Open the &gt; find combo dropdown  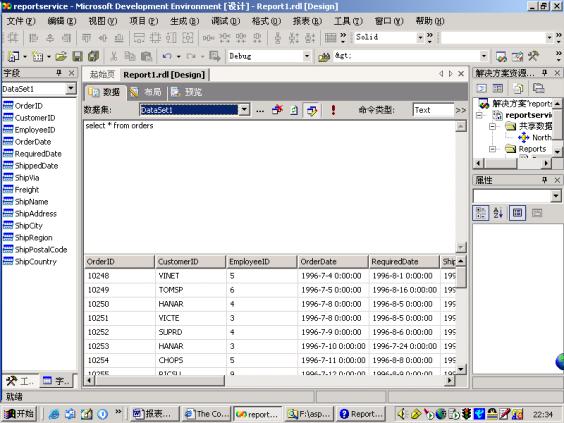tap(484, 56)
